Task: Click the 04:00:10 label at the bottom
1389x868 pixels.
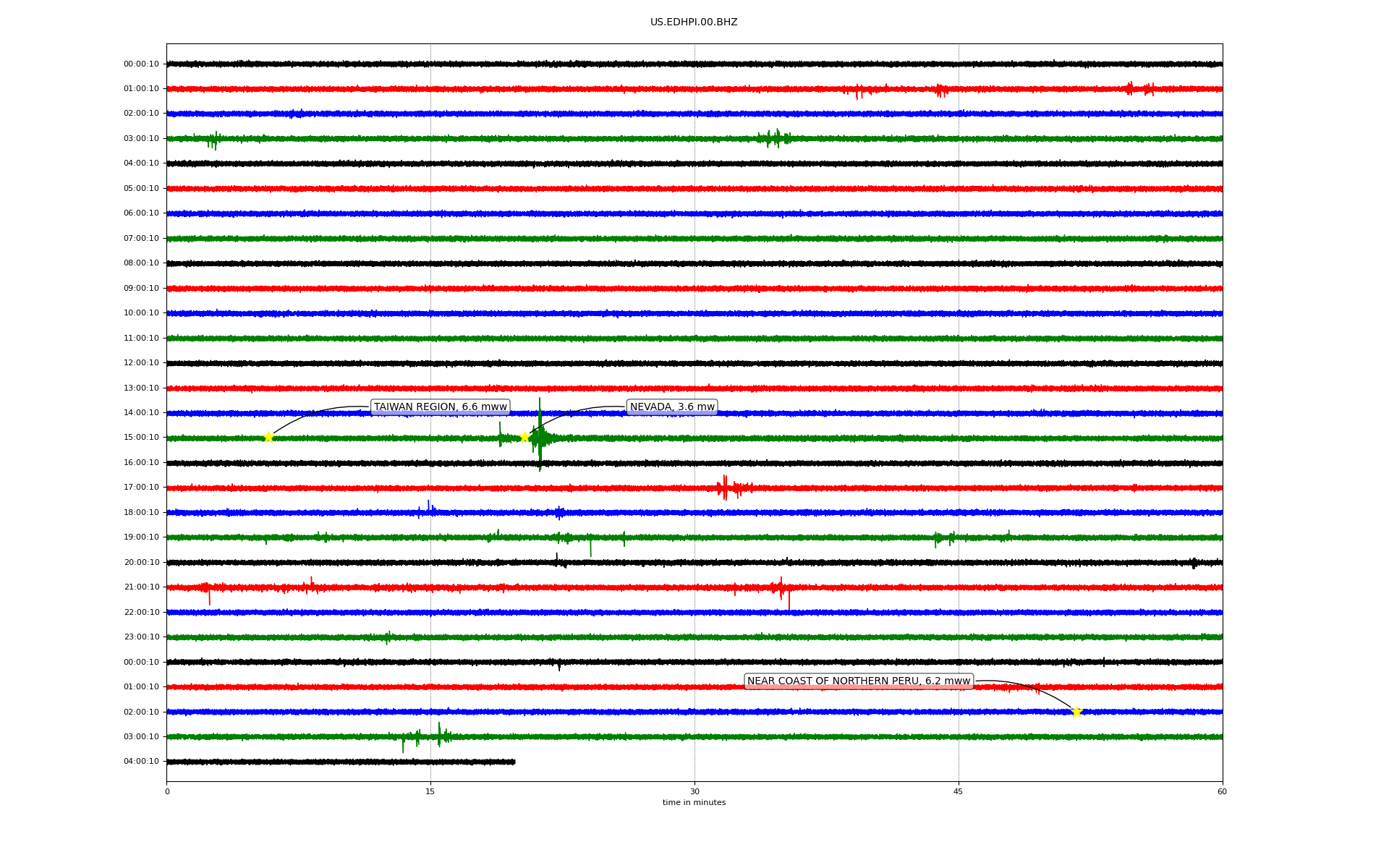Action: 141,762
